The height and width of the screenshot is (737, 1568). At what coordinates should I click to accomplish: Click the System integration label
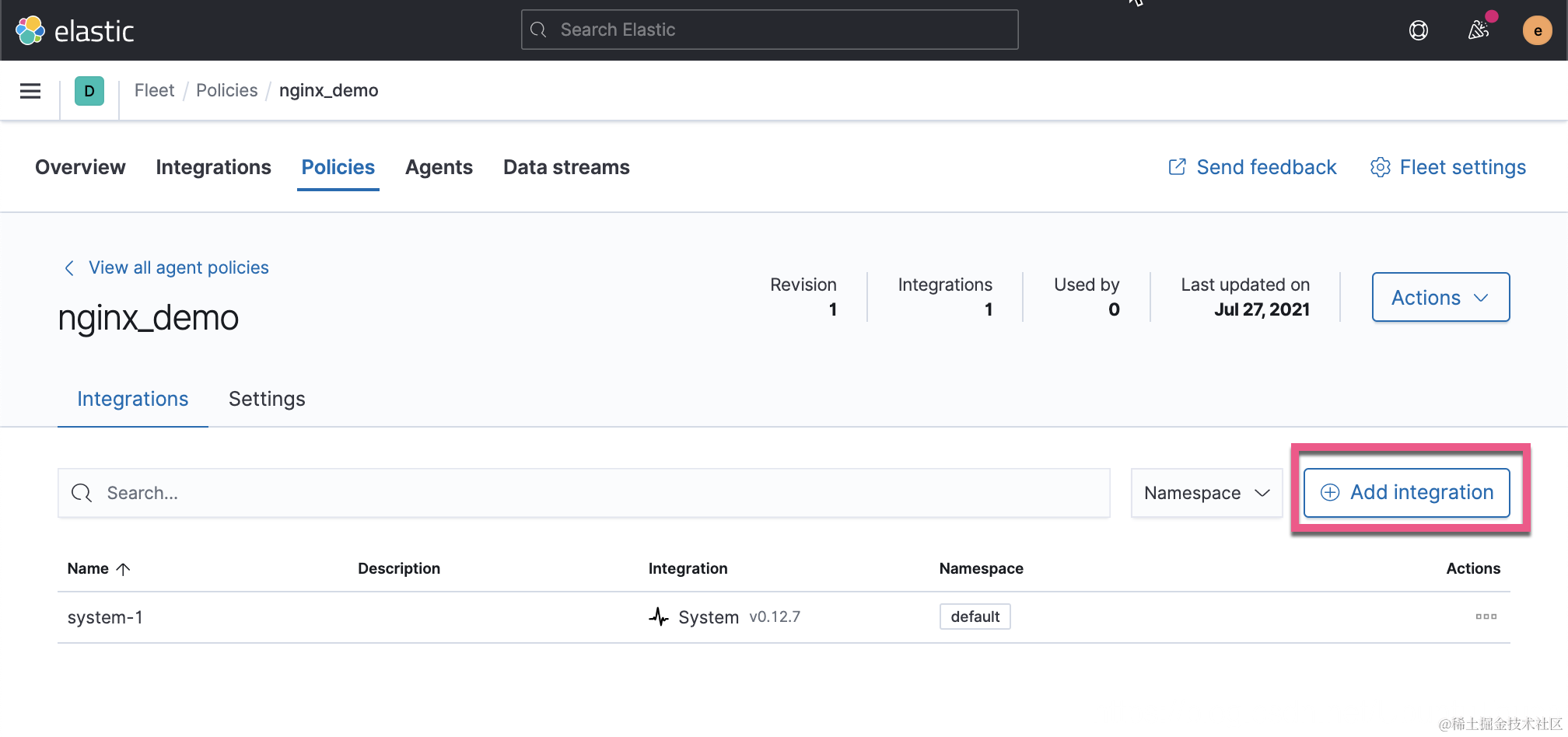709,617
